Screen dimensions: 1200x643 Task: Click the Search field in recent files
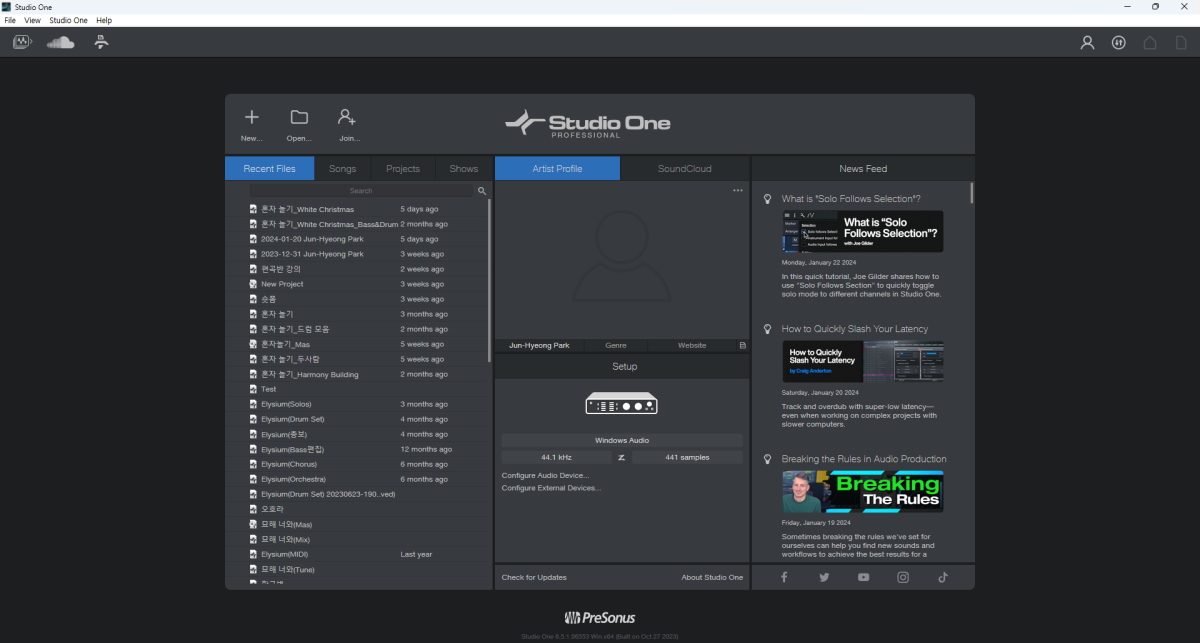361,190
